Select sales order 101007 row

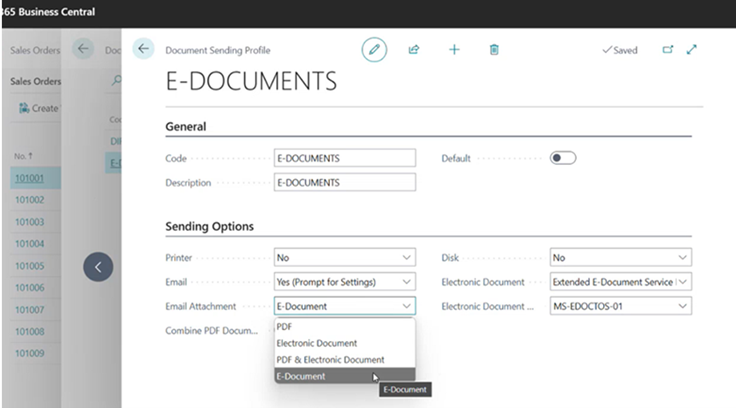[x=35, y=310]
